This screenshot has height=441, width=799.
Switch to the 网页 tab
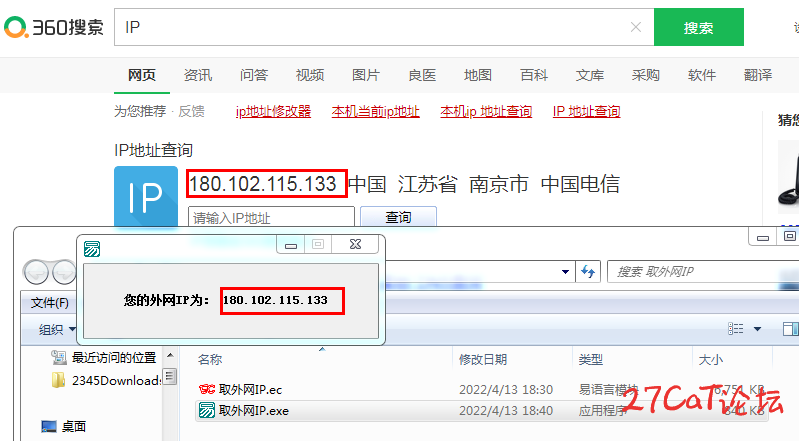point(142,75)
